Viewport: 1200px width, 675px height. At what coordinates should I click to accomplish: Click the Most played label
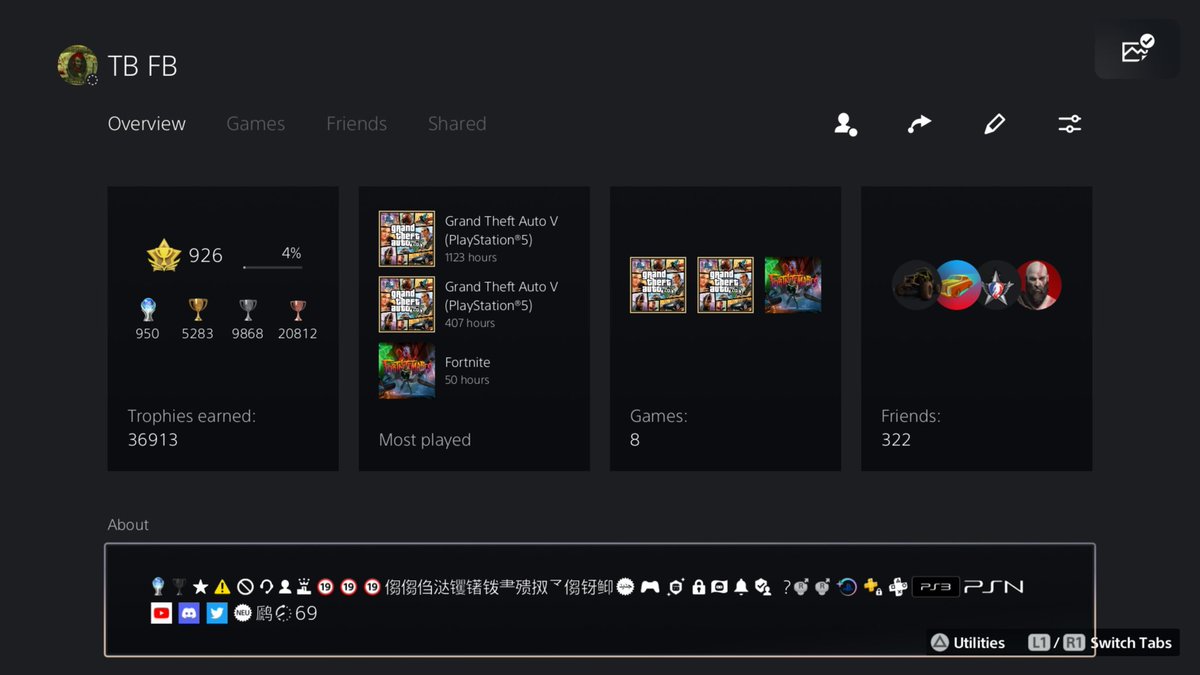(425, 440)
